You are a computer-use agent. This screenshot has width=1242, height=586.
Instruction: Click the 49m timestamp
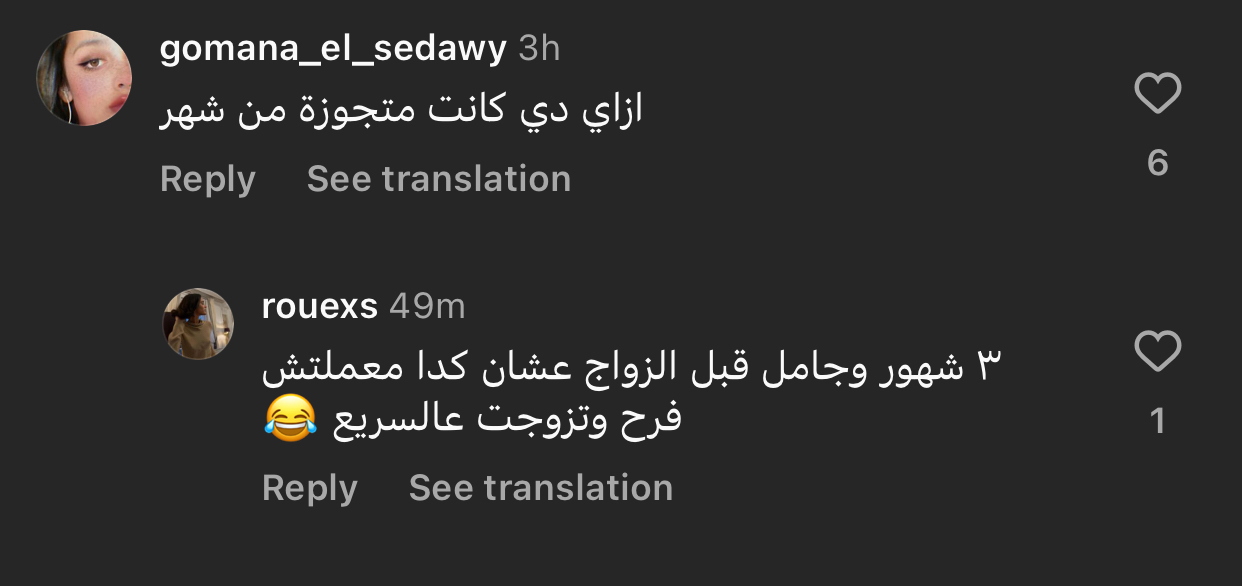pos(427,306)
